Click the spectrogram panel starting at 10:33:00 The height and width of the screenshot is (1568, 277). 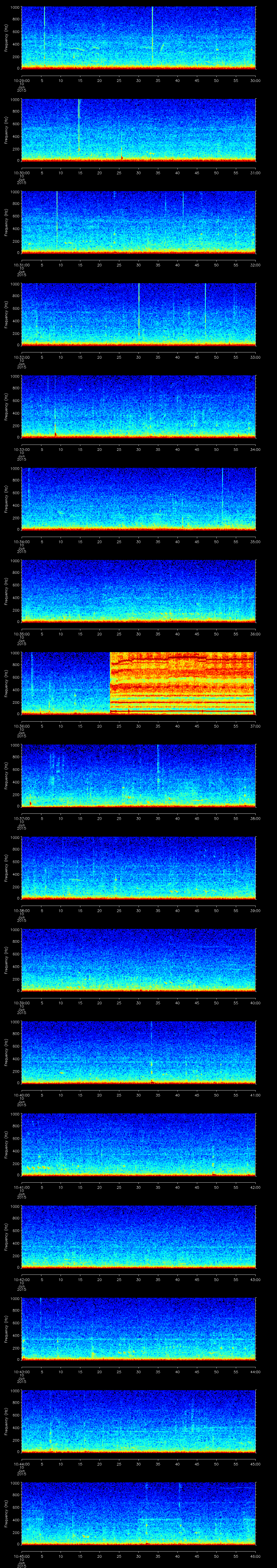click(x=138, y=407)
